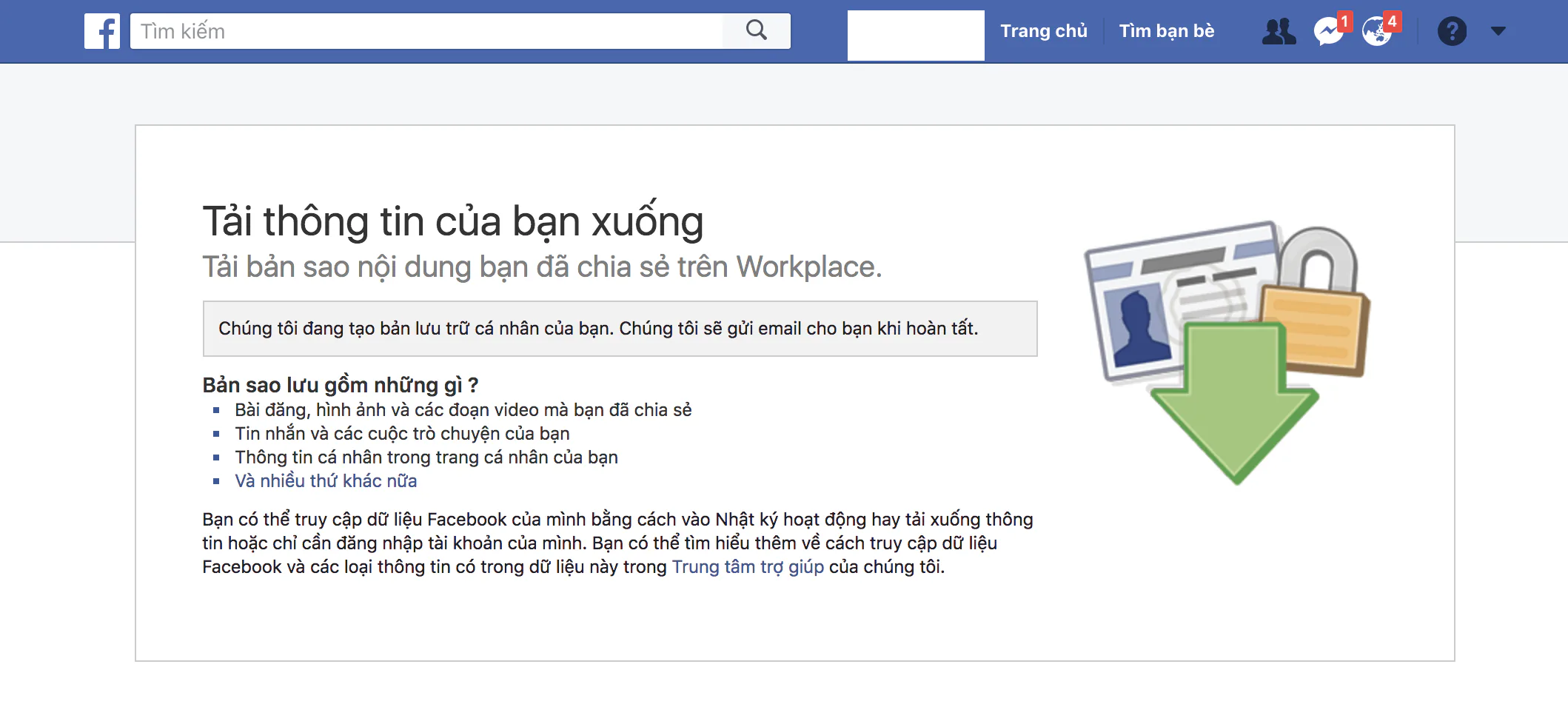Click 'Tin nhắn và các cuộc trò chuyện của bạn'
This screenshot has width=1568, height=724.
[x=402, y=434]
